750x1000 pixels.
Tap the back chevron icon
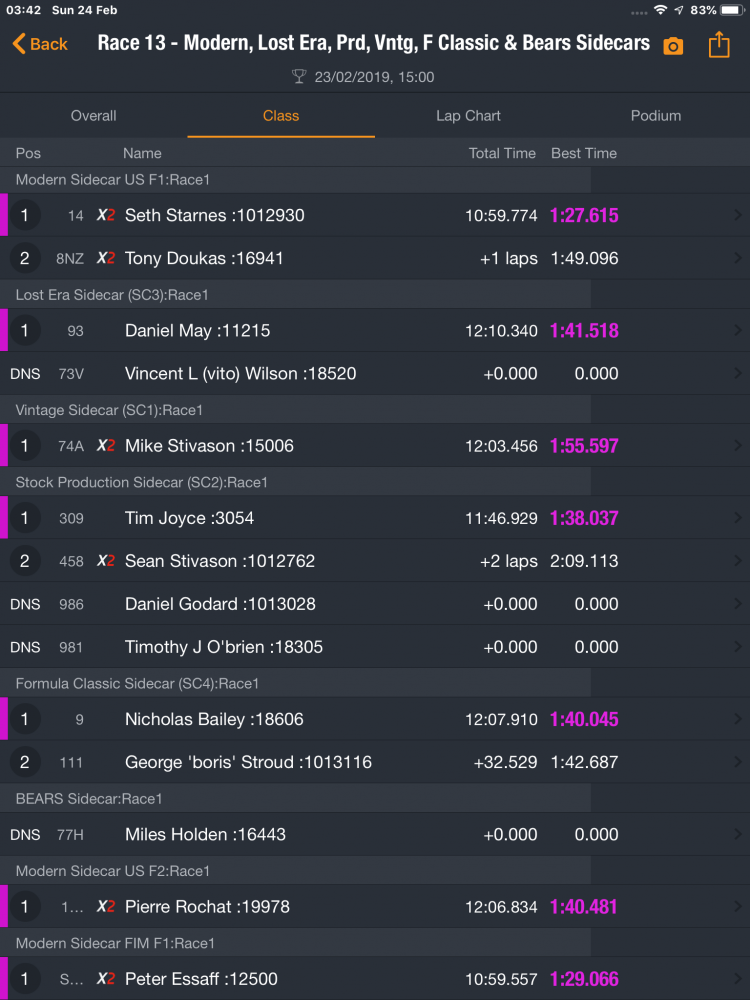(19, 44)
